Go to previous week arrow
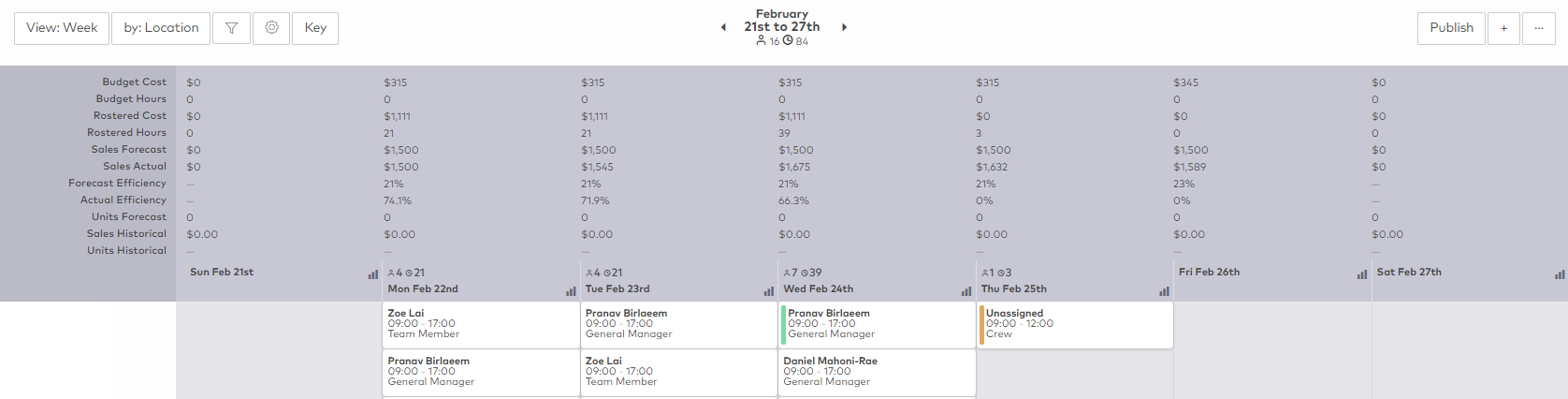 pos(723,27)
